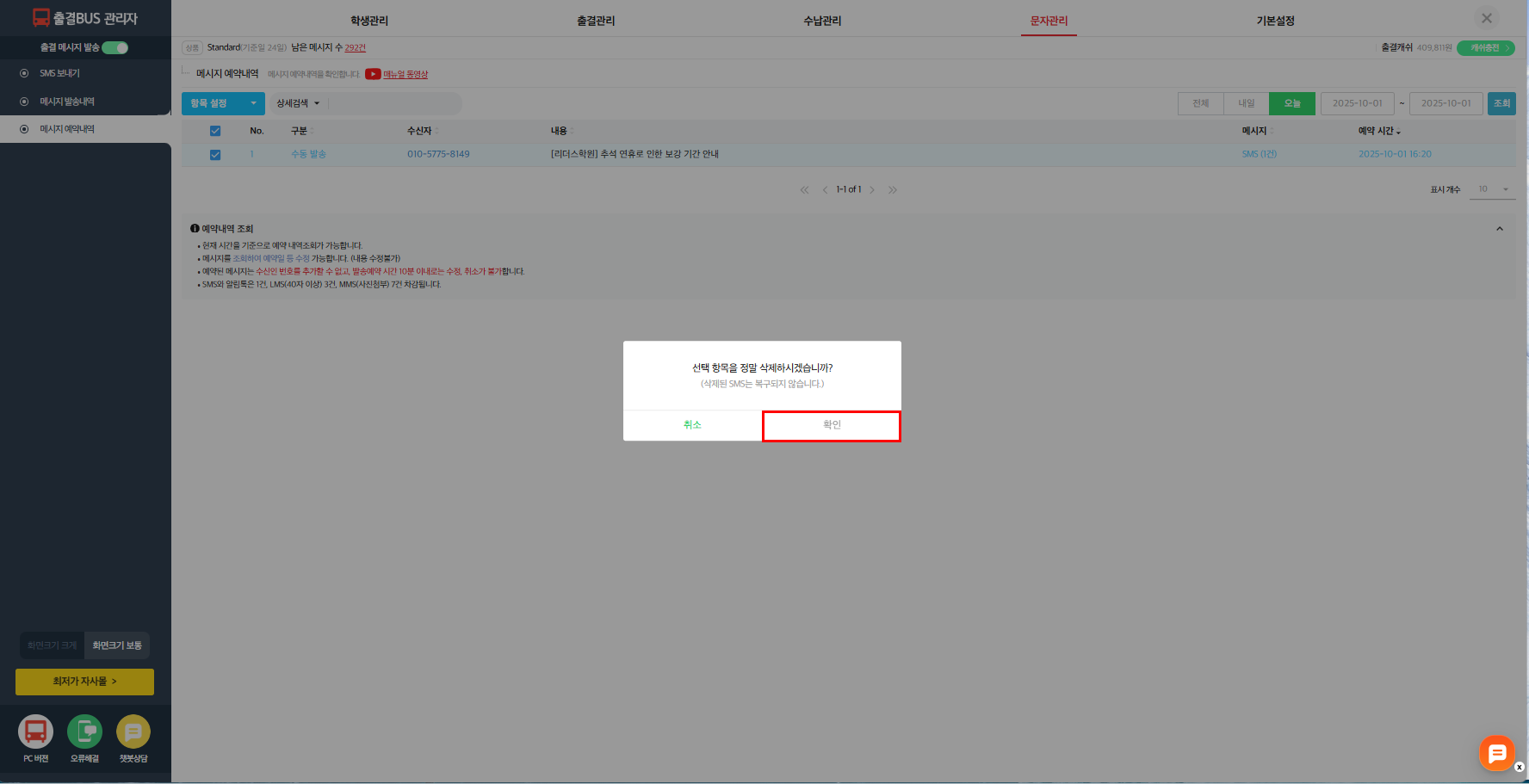
Task: Cancel deletion with the 취소 button
Action: point(692,425)
